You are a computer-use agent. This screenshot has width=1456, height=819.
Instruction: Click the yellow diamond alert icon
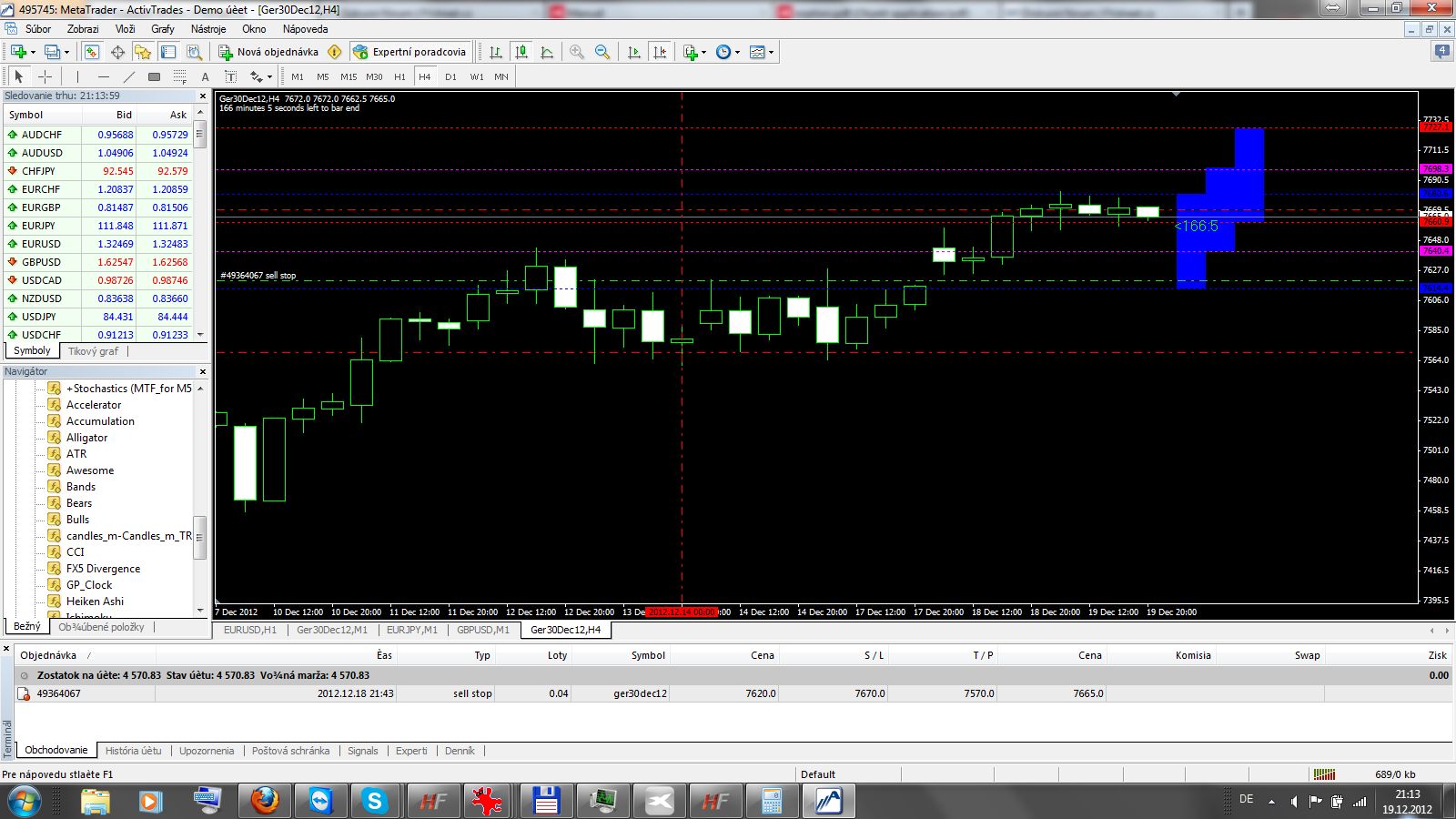(335, 52)
